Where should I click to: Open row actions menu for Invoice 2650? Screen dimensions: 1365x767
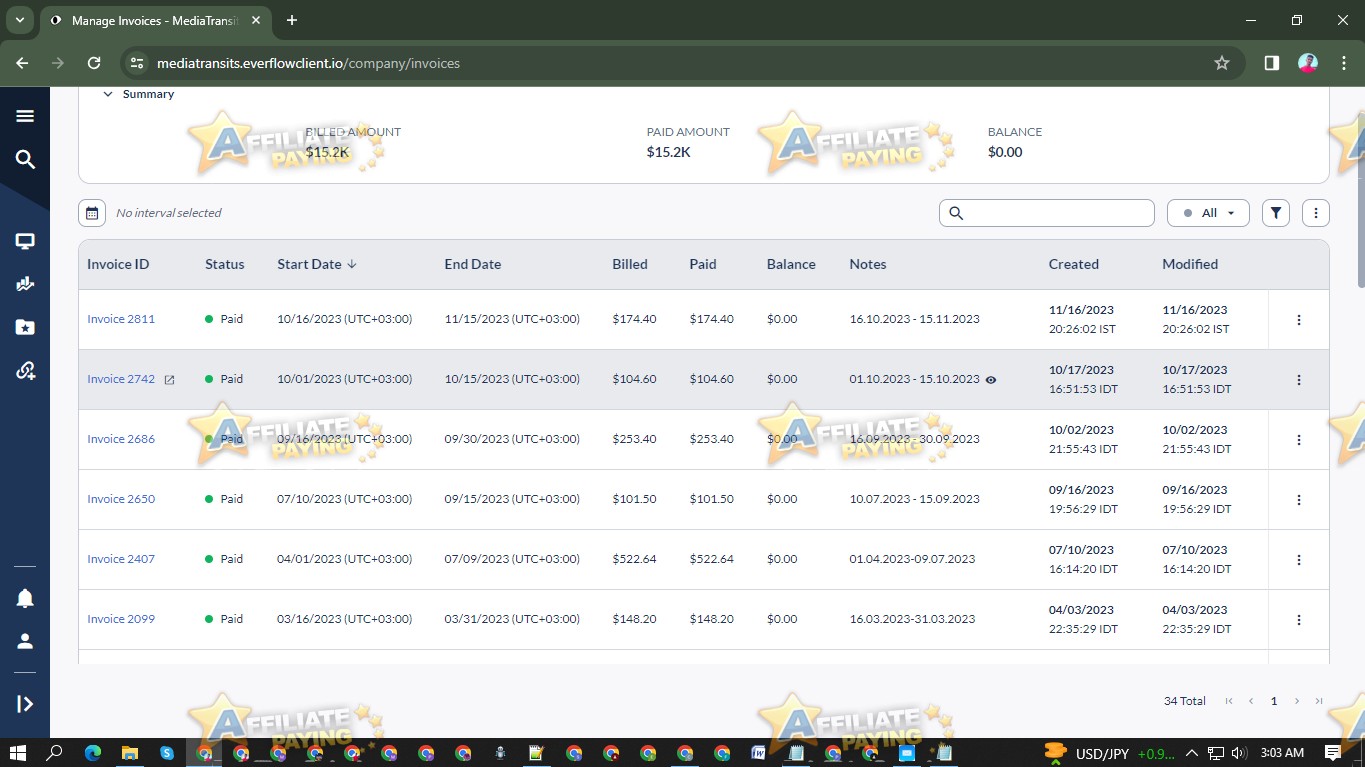pyautogui.click(x=1299, y=500)
